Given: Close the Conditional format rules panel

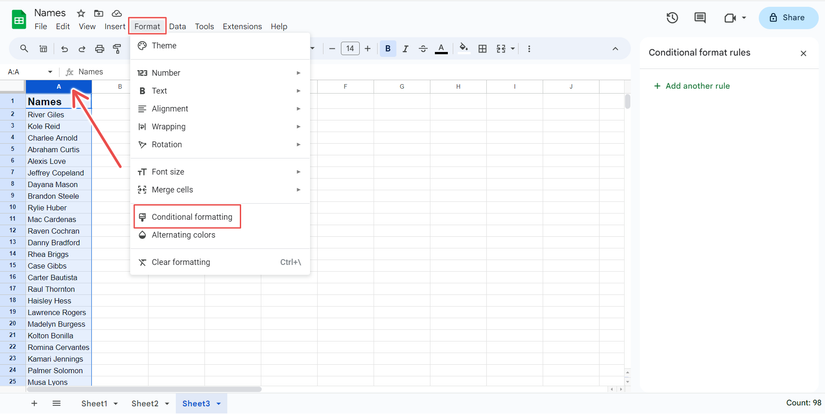Looking at the screenshot, I should coord(803,53).
